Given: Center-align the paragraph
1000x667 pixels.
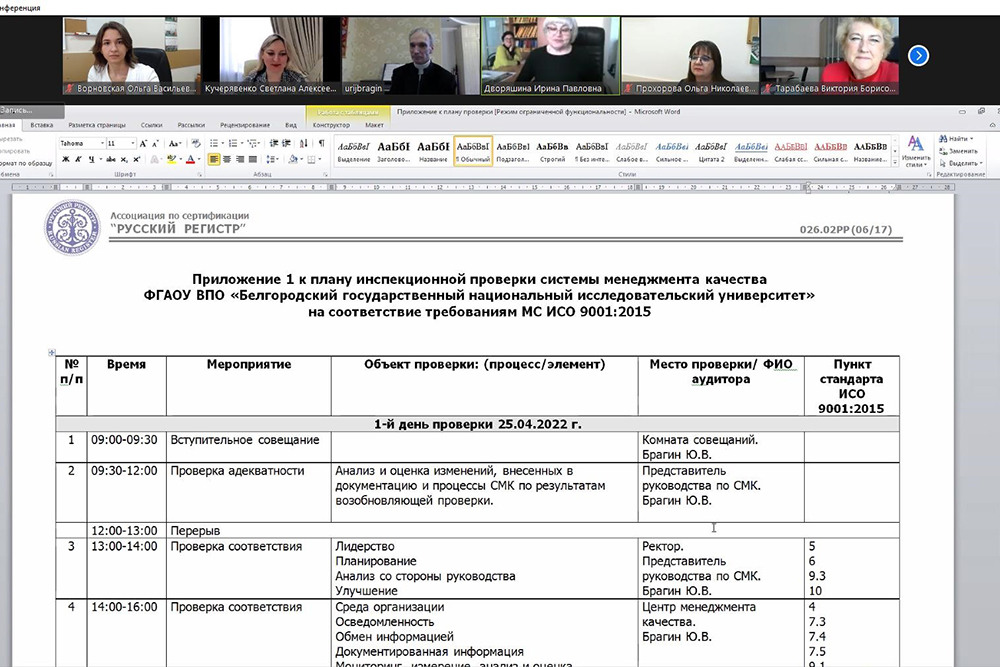Looking at the screenshot, I should pyautogui.click(x=227, y=159).
